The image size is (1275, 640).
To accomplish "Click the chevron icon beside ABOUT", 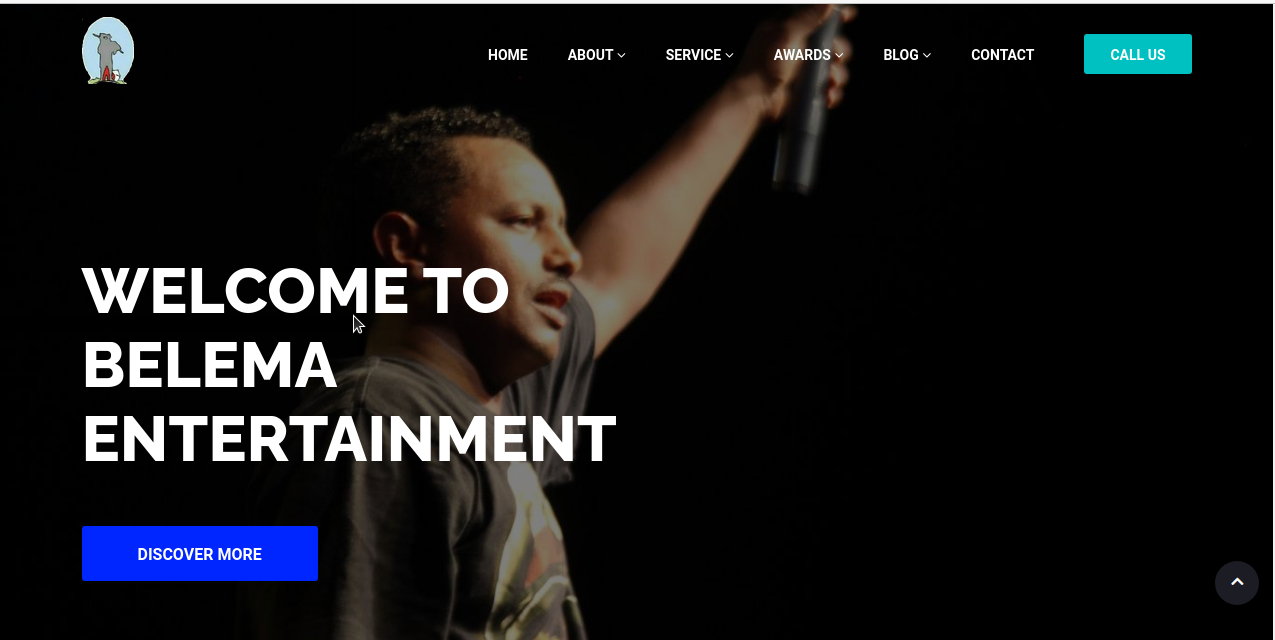I will (622, 56).
